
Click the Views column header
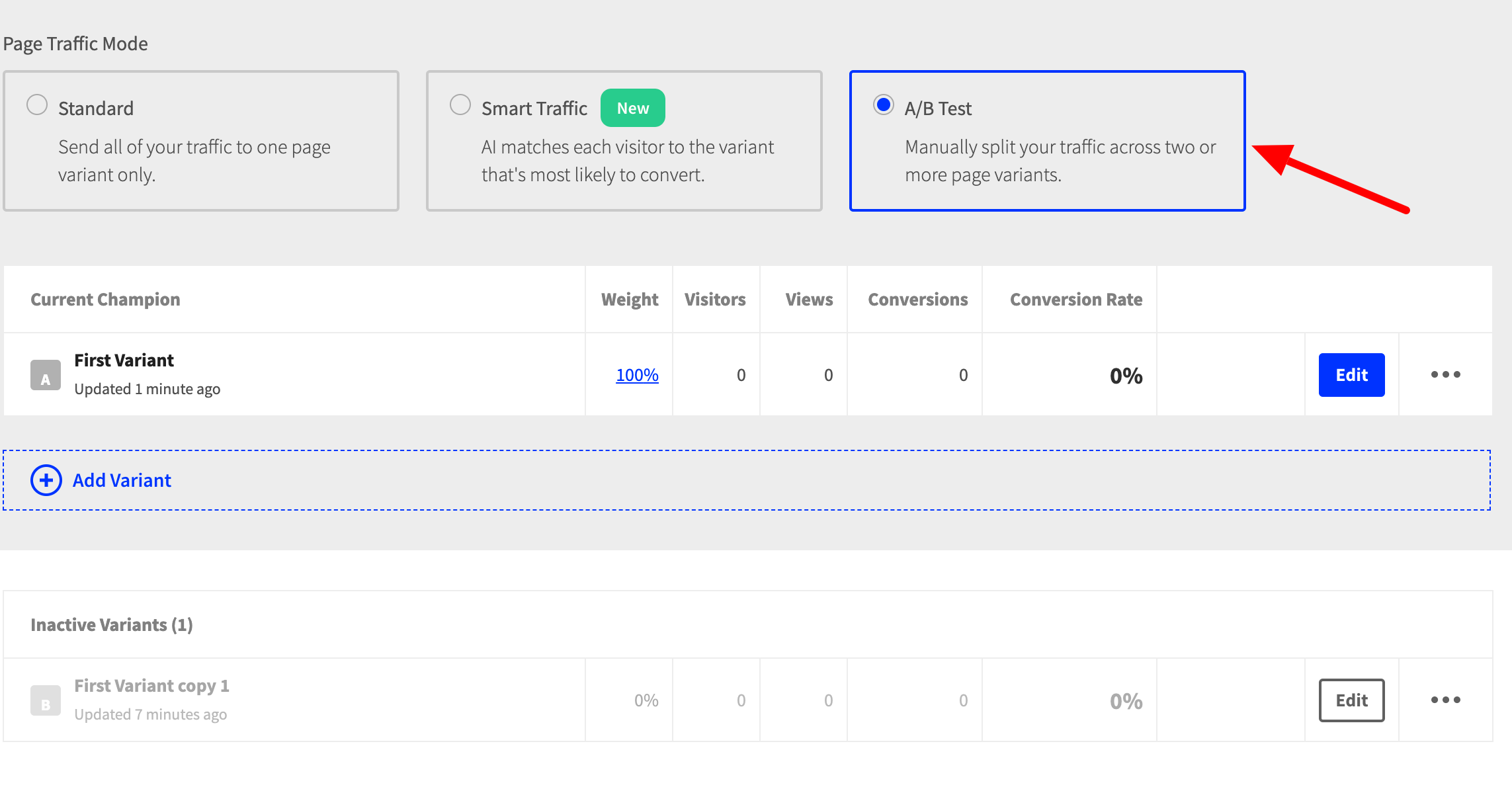point(809,300)
